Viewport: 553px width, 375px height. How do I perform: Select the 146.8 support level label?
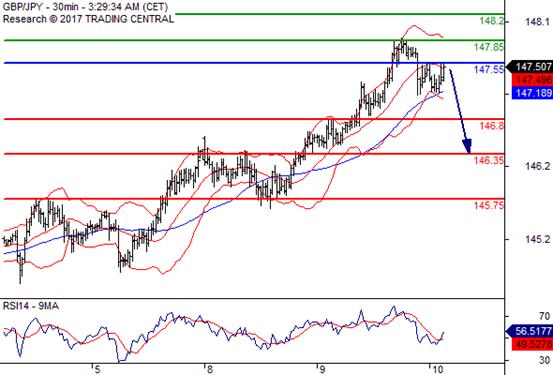point(492,126)
